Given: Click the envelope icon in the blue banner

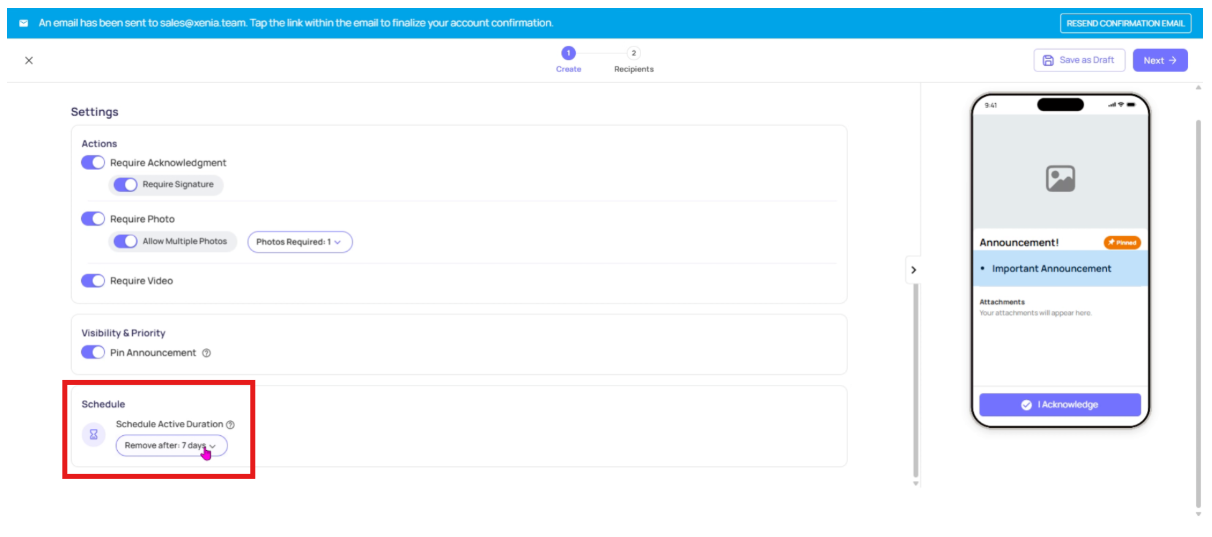Looking at the screenshot, I should [24, 23].
